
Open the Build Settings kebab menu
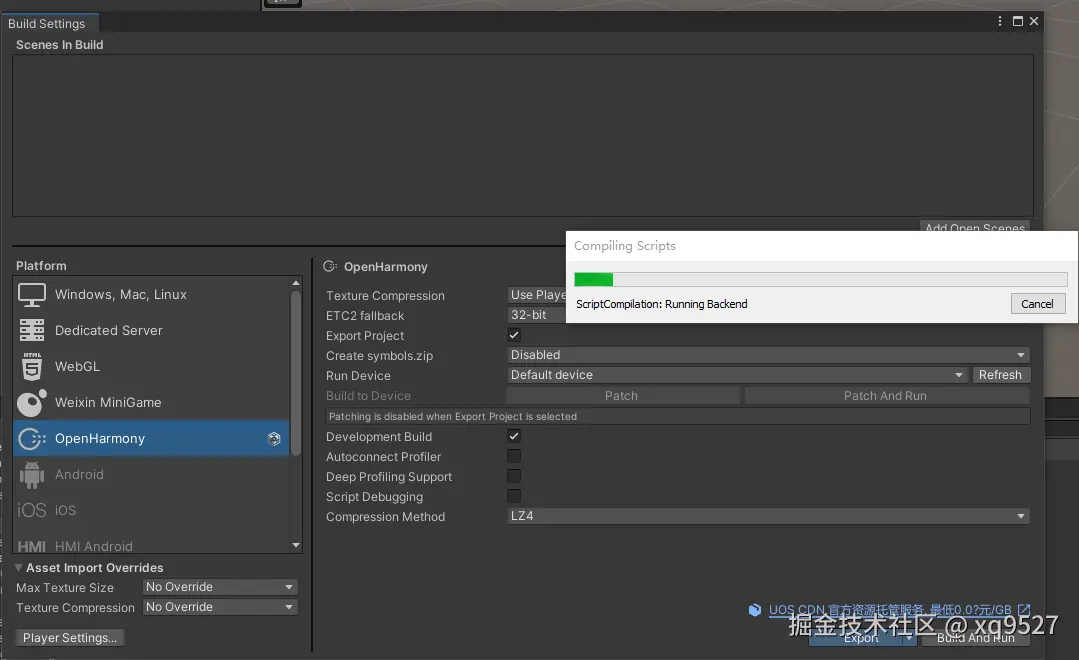1000,21
